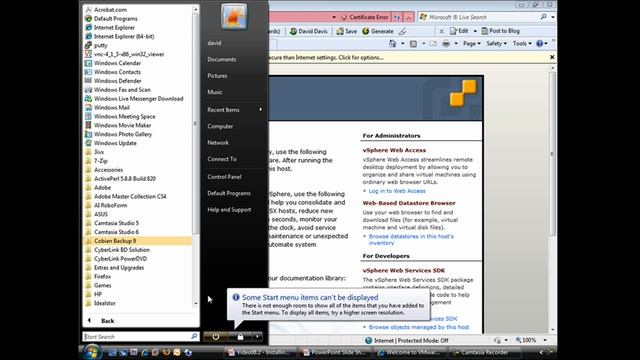
Task: Open Network from the Start menu
Action: pyautogui.click(x=218, y=142)
